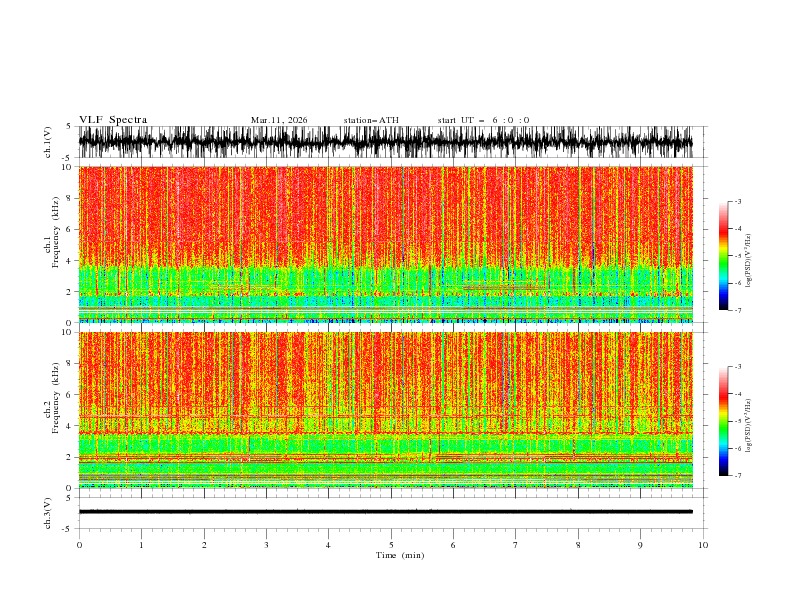Screen dimensions: 792x612
Task: Select the date label "Mar.11, 2026"
Action: pyautogui.click(x=279, y=120)
